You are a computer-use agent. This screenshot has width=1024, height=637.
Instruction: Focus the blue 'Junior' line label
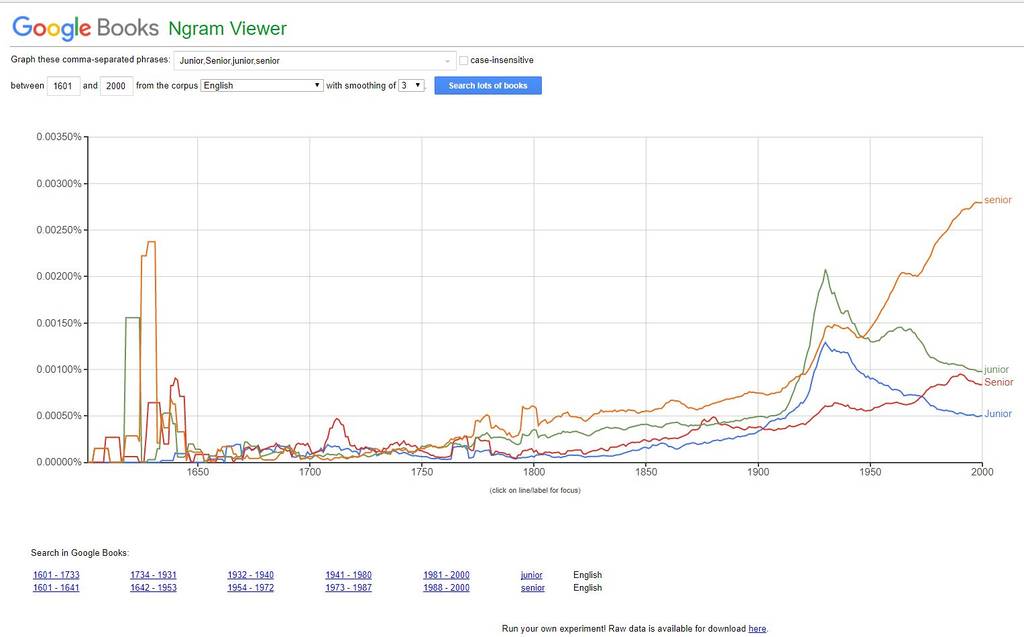pyautogui.click(x=997, y=414)
